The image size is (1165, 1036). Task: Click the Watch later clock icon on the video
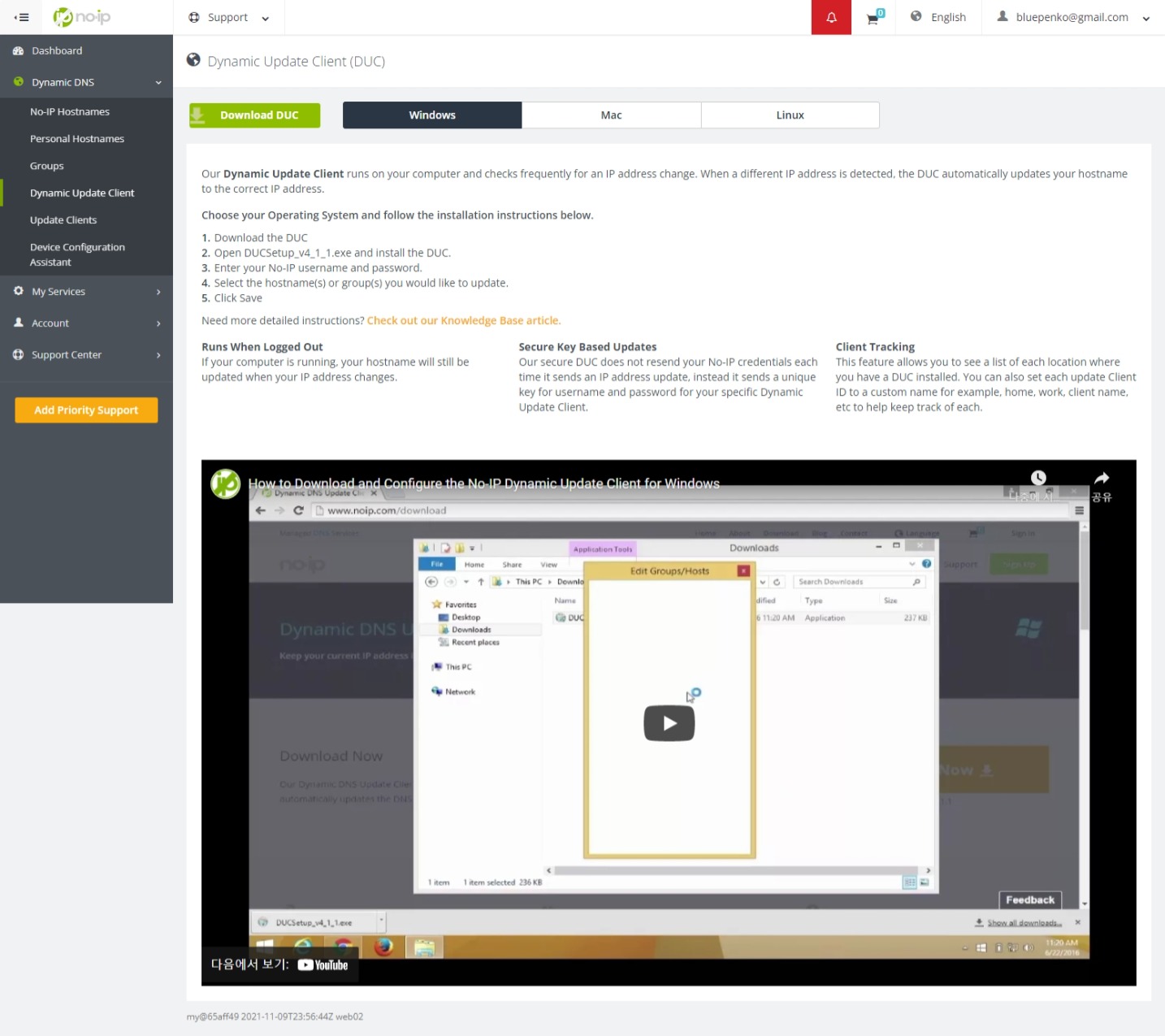pos(1038,478)
